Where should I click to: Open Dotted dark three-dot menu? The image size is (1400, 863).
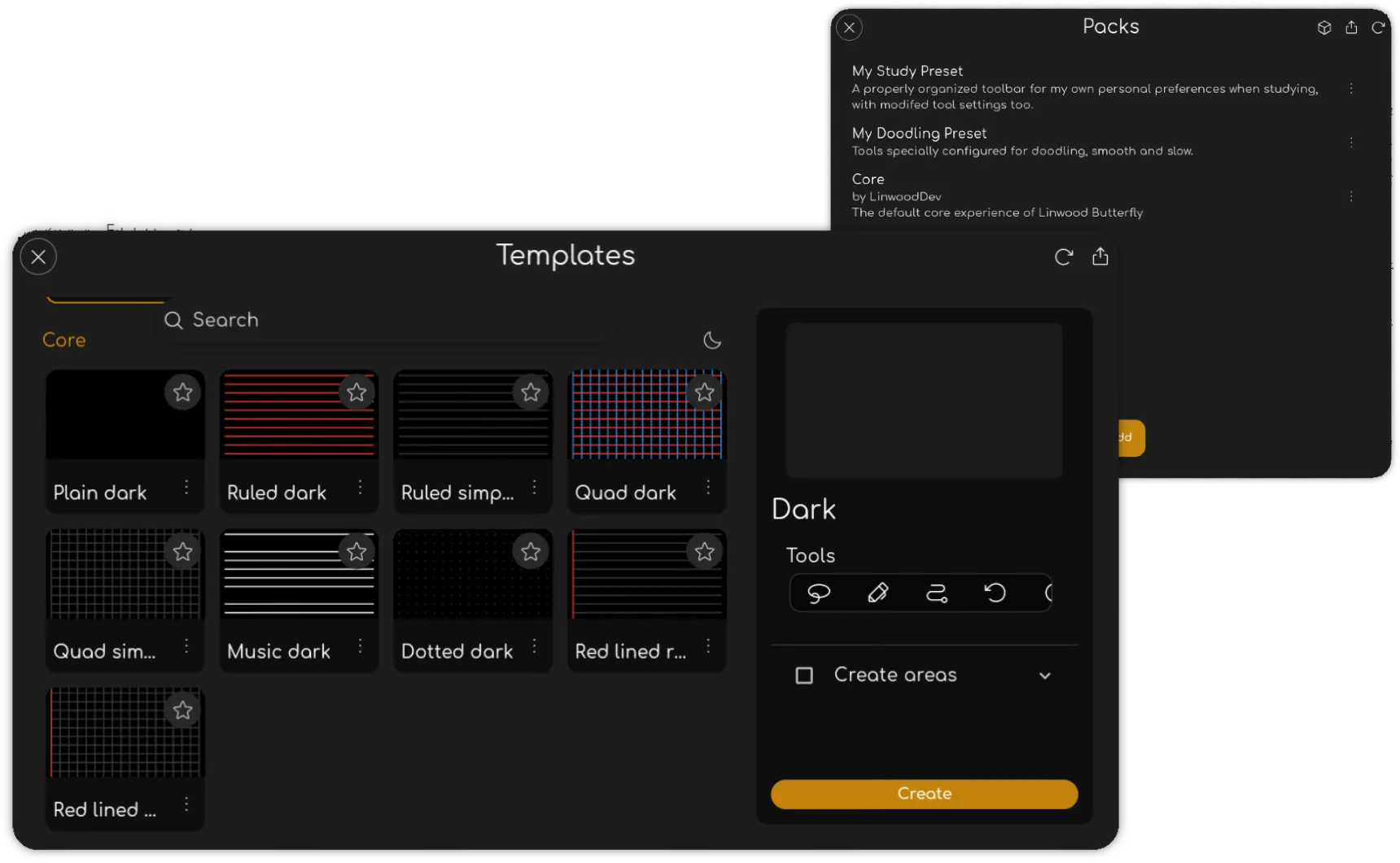(x=534, y=646)
